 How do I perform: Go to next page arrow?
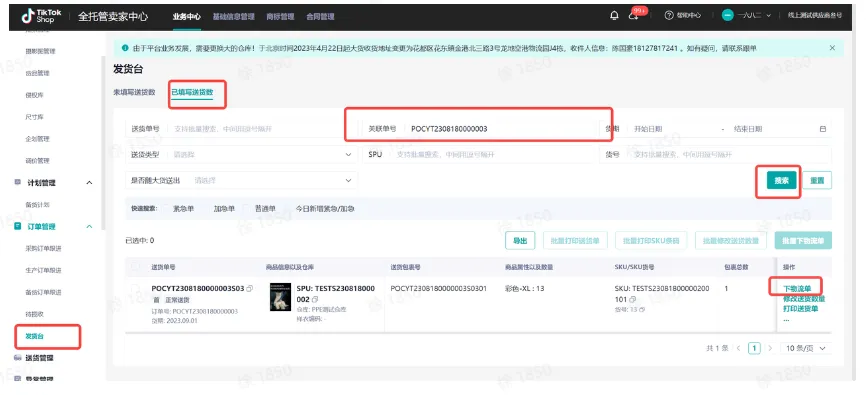[770, 348]
